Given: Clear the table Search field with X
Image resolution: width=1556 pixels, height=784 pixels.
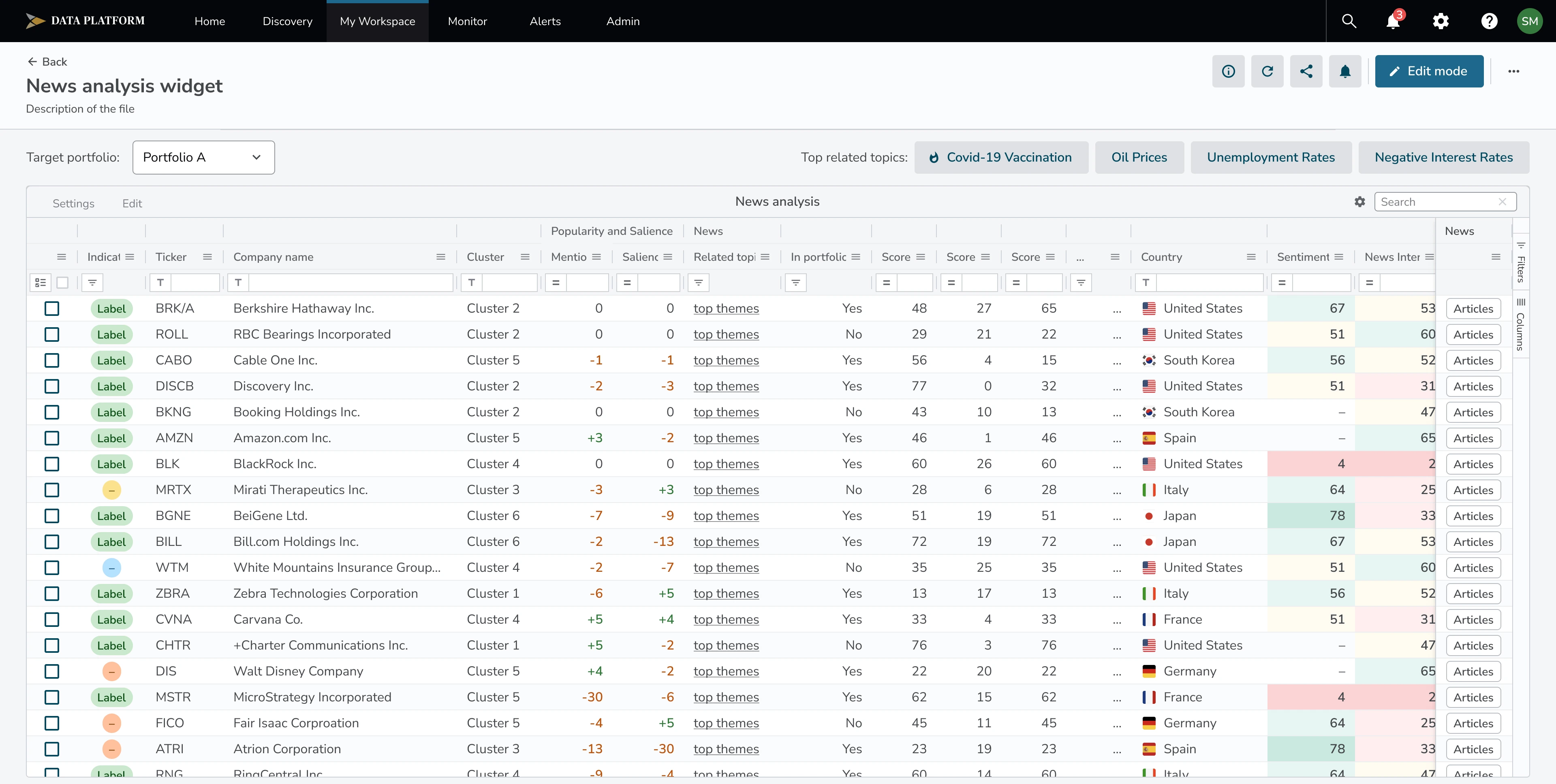Looking at the screenshot, I should [x=1502, y=202].
